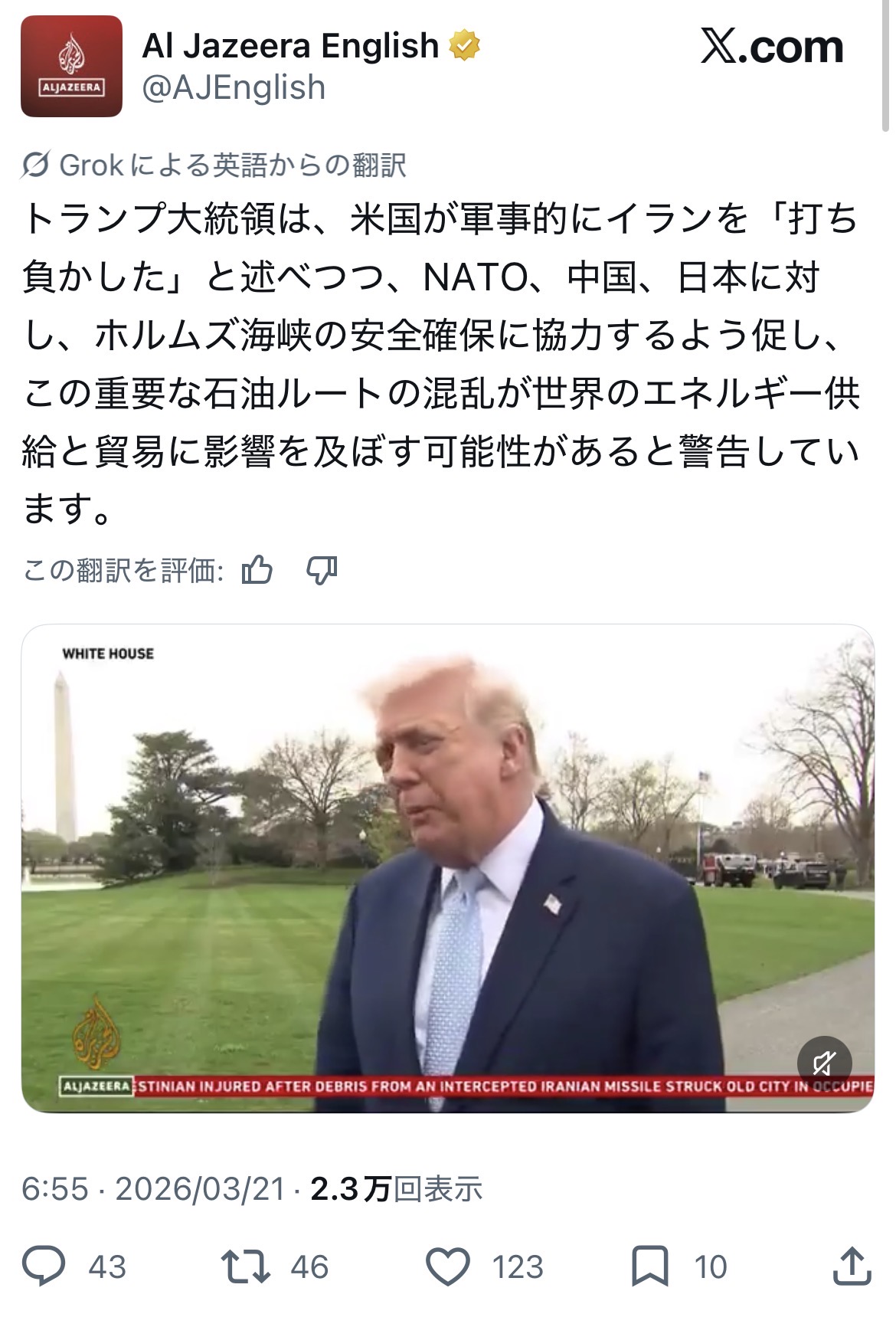Rate translation with thumbs down

coord(322,570)
